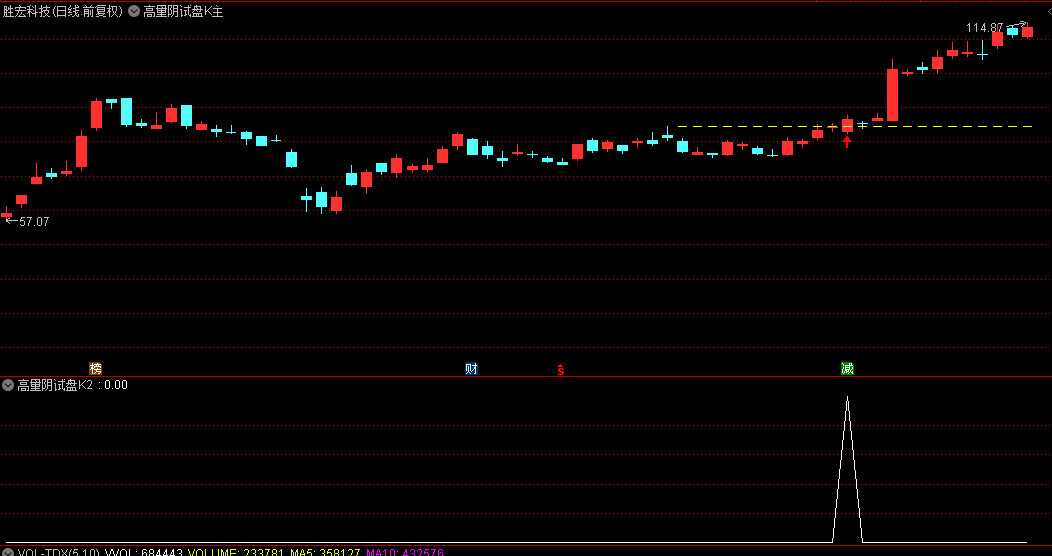Click the green 减 shareholding reduction marker
The height and width of the screenshot is (556, 1052).
tap(847, 368)
